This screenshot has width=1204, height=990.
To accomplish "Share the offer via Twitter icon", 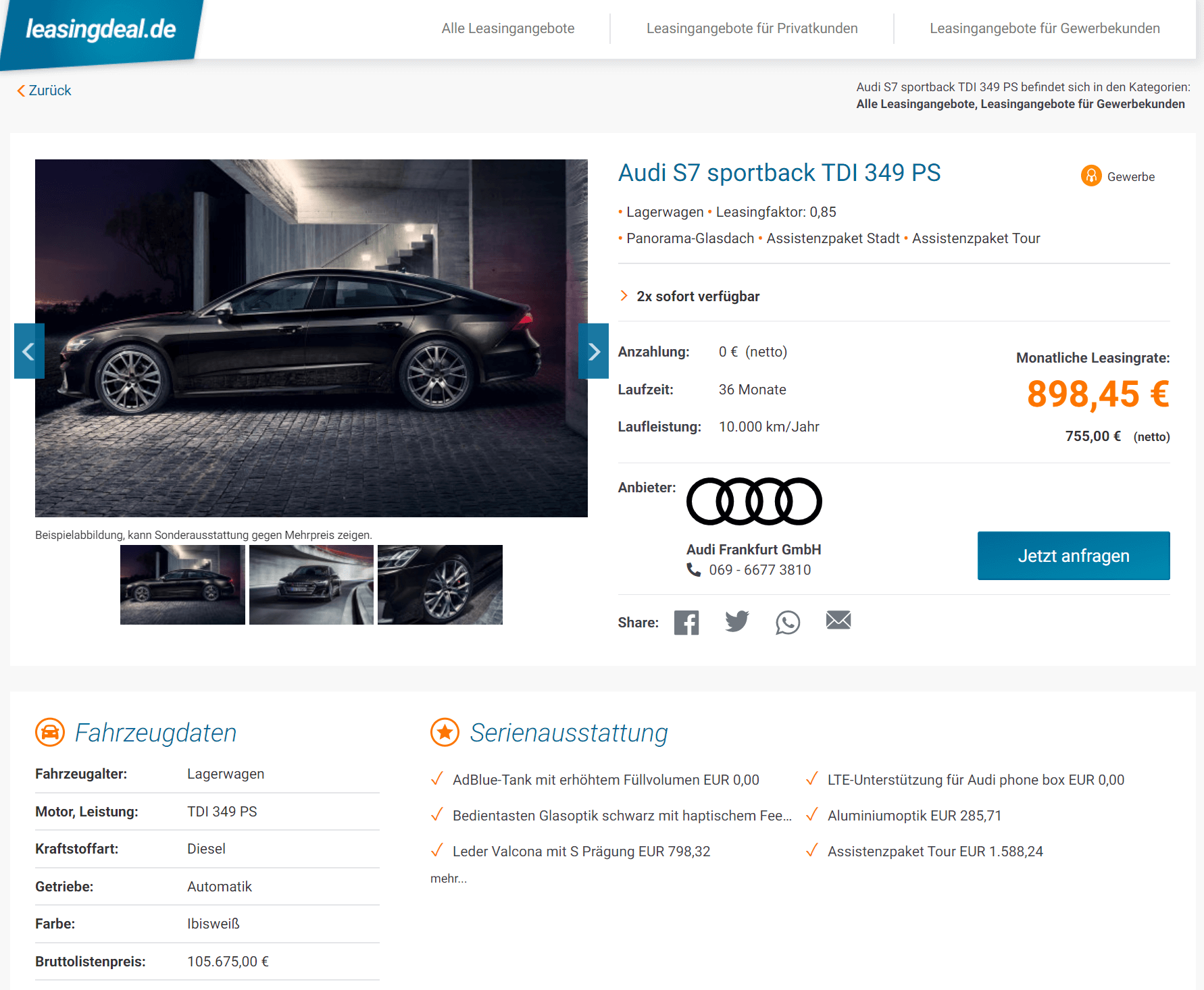I will tap(737, 621).
